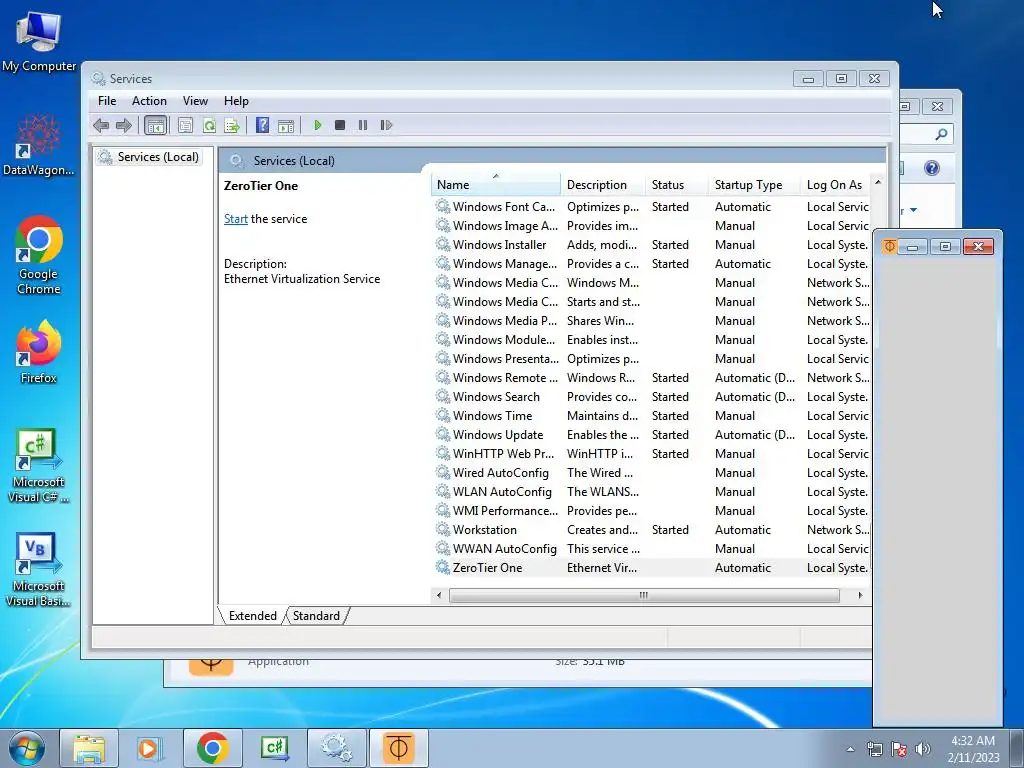Image resolution: width=1024 pixels, height=768 pixels.
Task: Open Properties toolbar icon in Services
Action: tap(185, 125)
